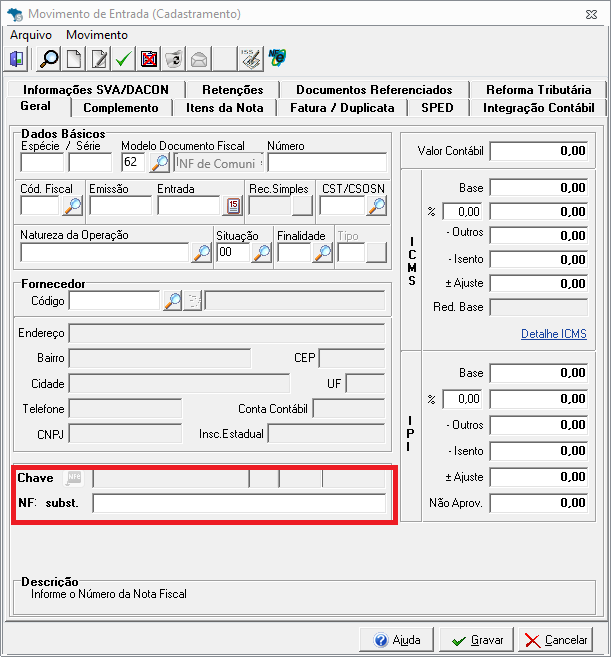Switch to the Itens da Nota tab
The height and width of the screenshot is (657, 611).
226,108
